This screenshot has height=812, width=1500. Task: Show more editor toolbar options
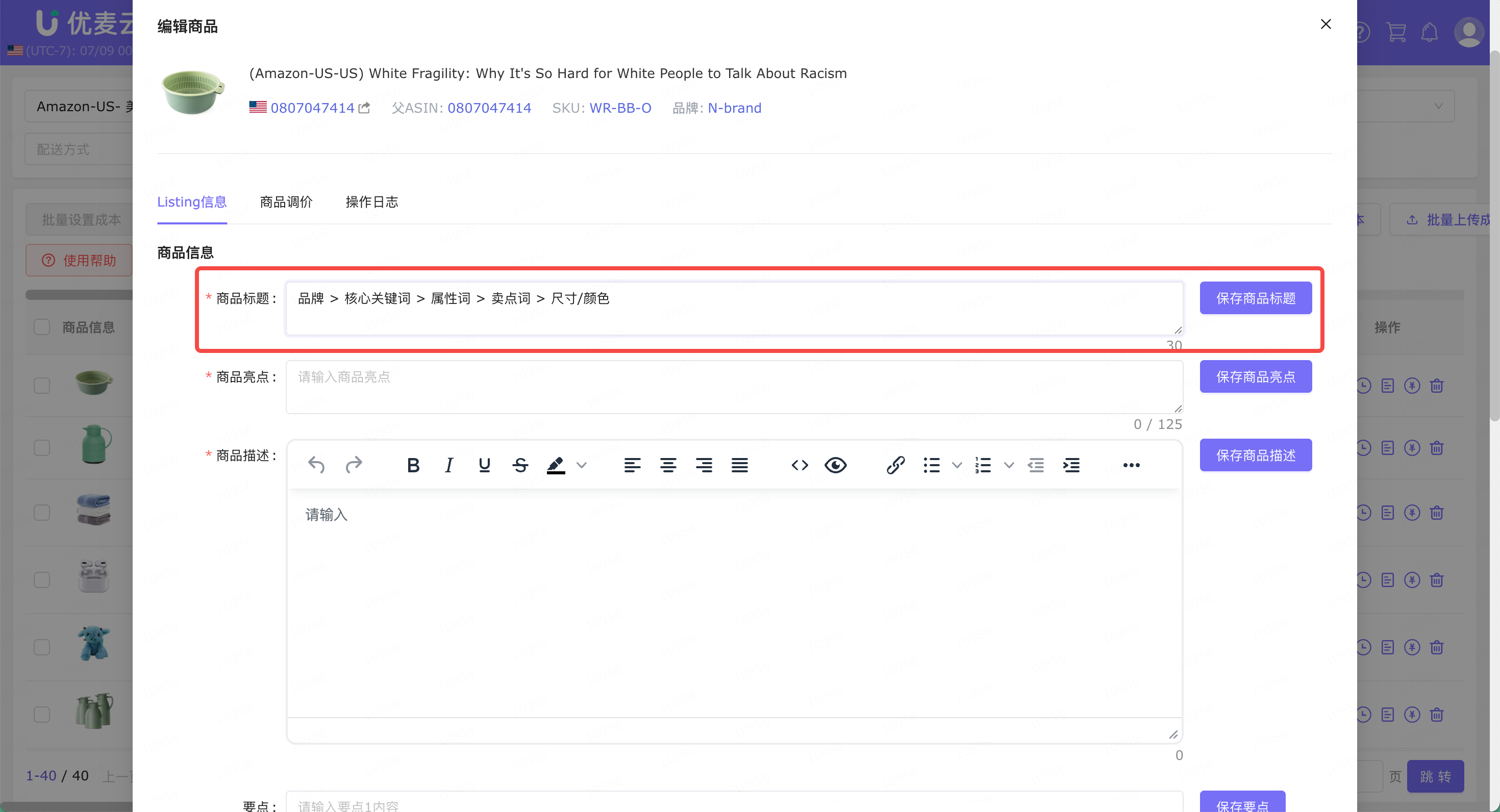pos(1132,465)
